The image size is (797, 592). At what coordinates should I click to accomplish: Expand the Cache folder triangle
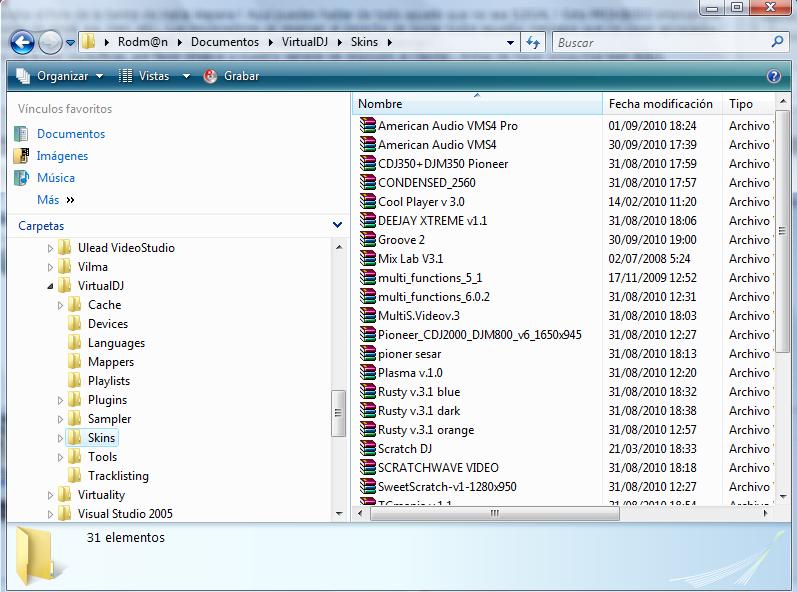click(60, 305)
